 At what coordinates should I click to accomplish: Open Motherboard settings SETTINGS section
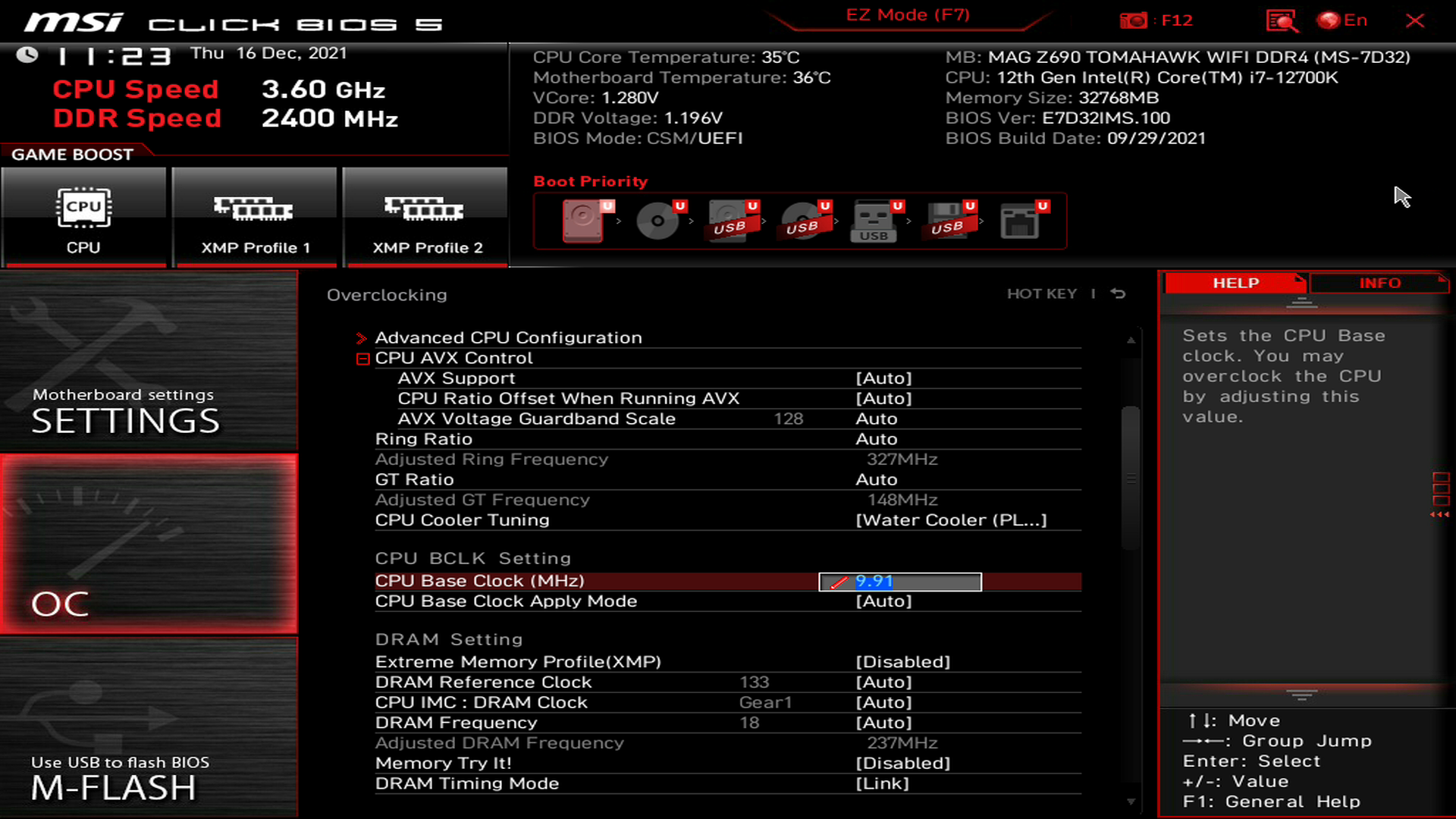coord(149,361)
